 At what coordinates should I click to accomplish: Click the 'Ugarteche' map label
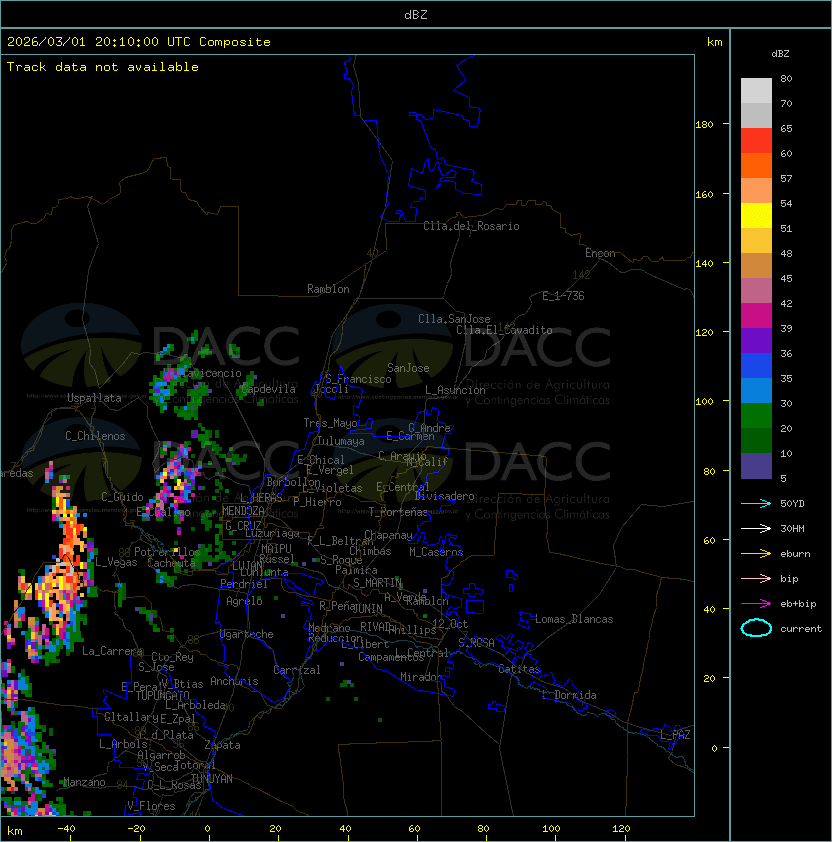[247, 634]
